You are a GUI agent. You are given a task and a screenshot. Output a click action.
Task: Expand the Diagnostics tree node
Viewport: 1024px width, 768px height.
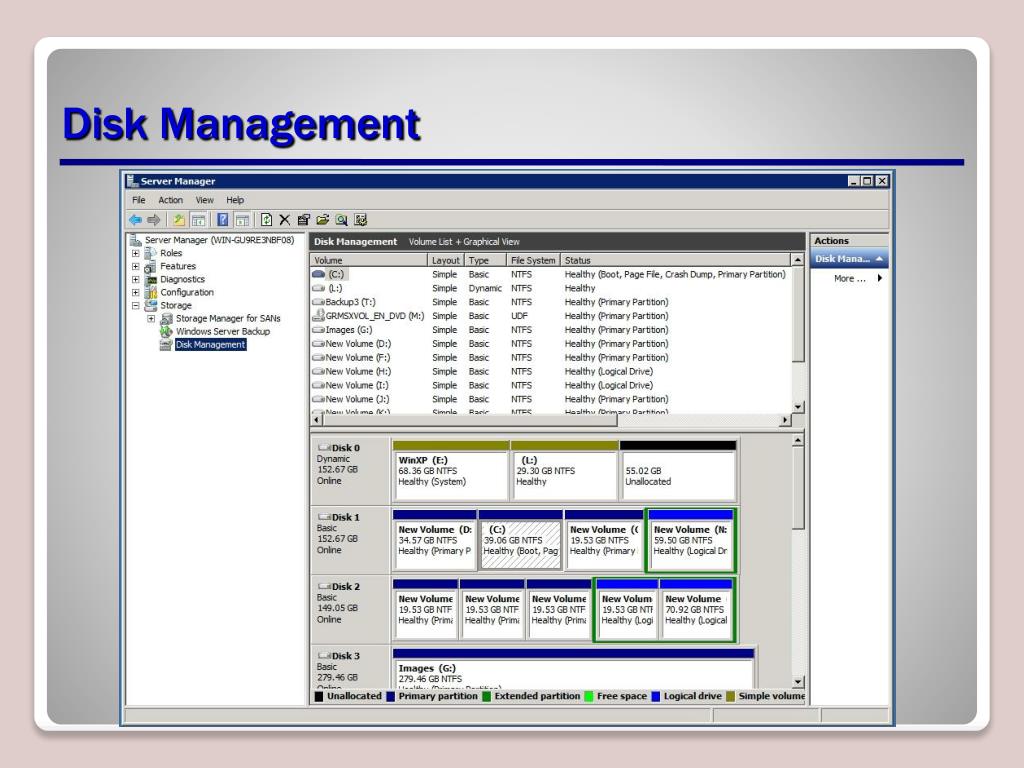[x=135, y=280]
